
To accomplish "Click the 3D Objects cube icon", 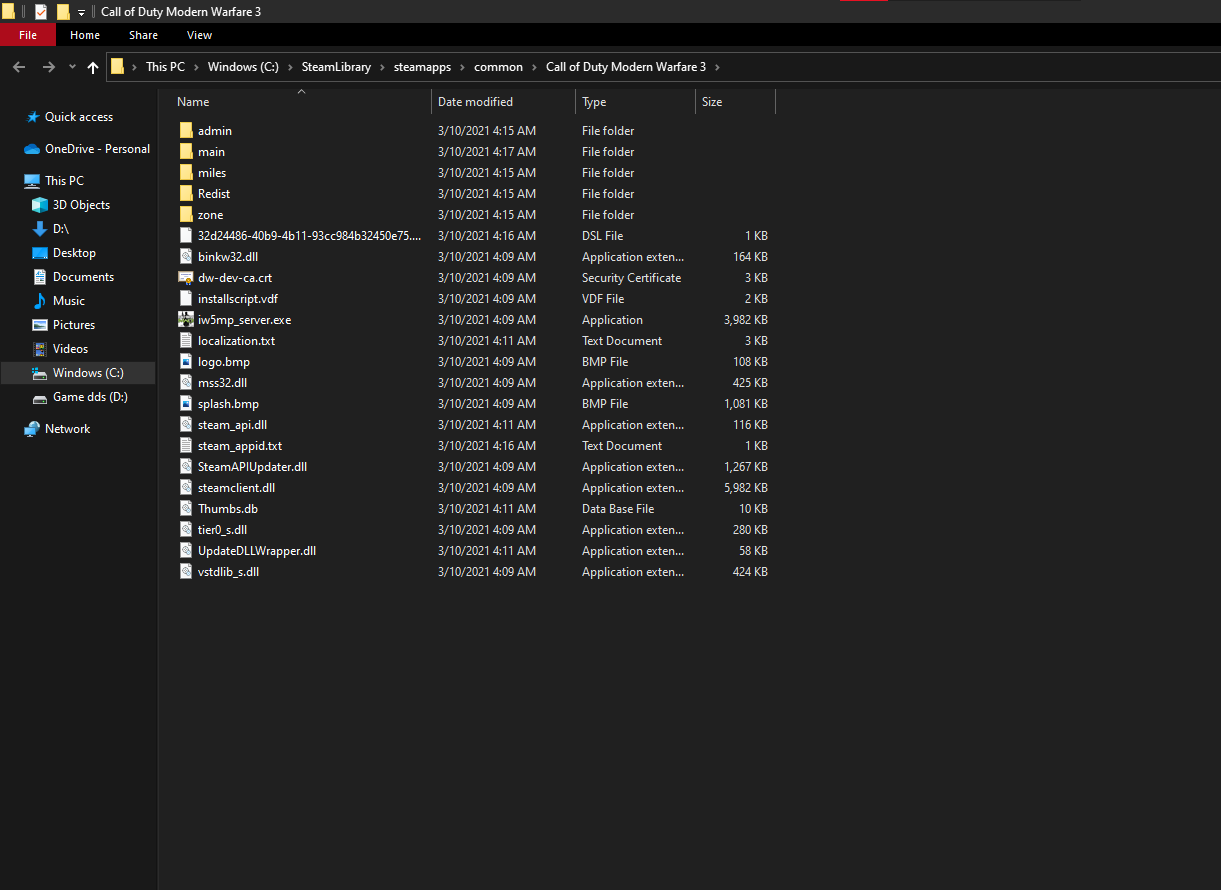I will pos(40,205).
